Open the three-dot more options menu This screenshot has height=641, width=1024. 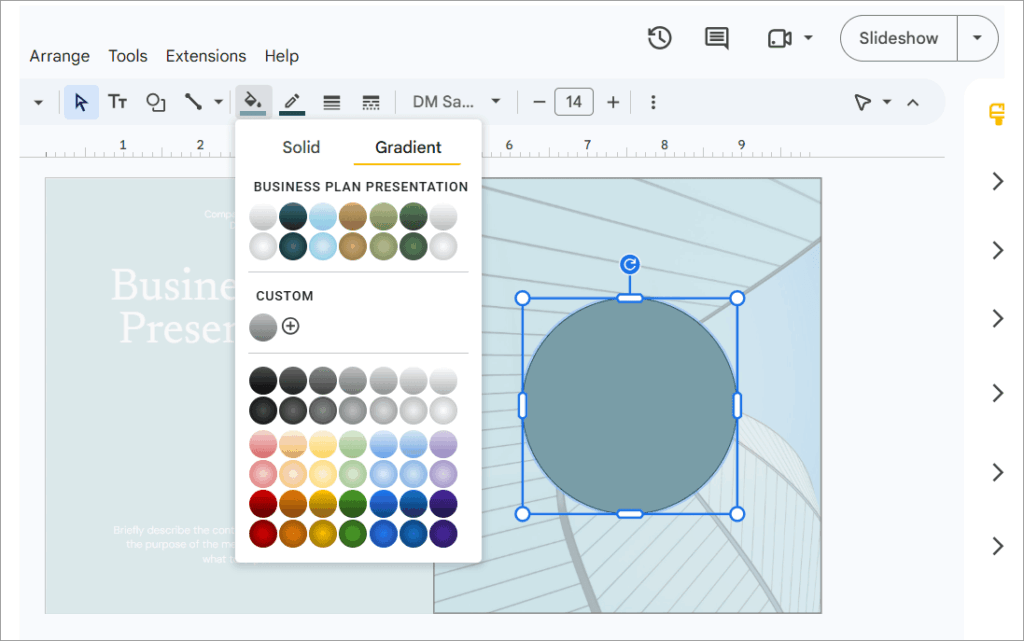[653, 102]
